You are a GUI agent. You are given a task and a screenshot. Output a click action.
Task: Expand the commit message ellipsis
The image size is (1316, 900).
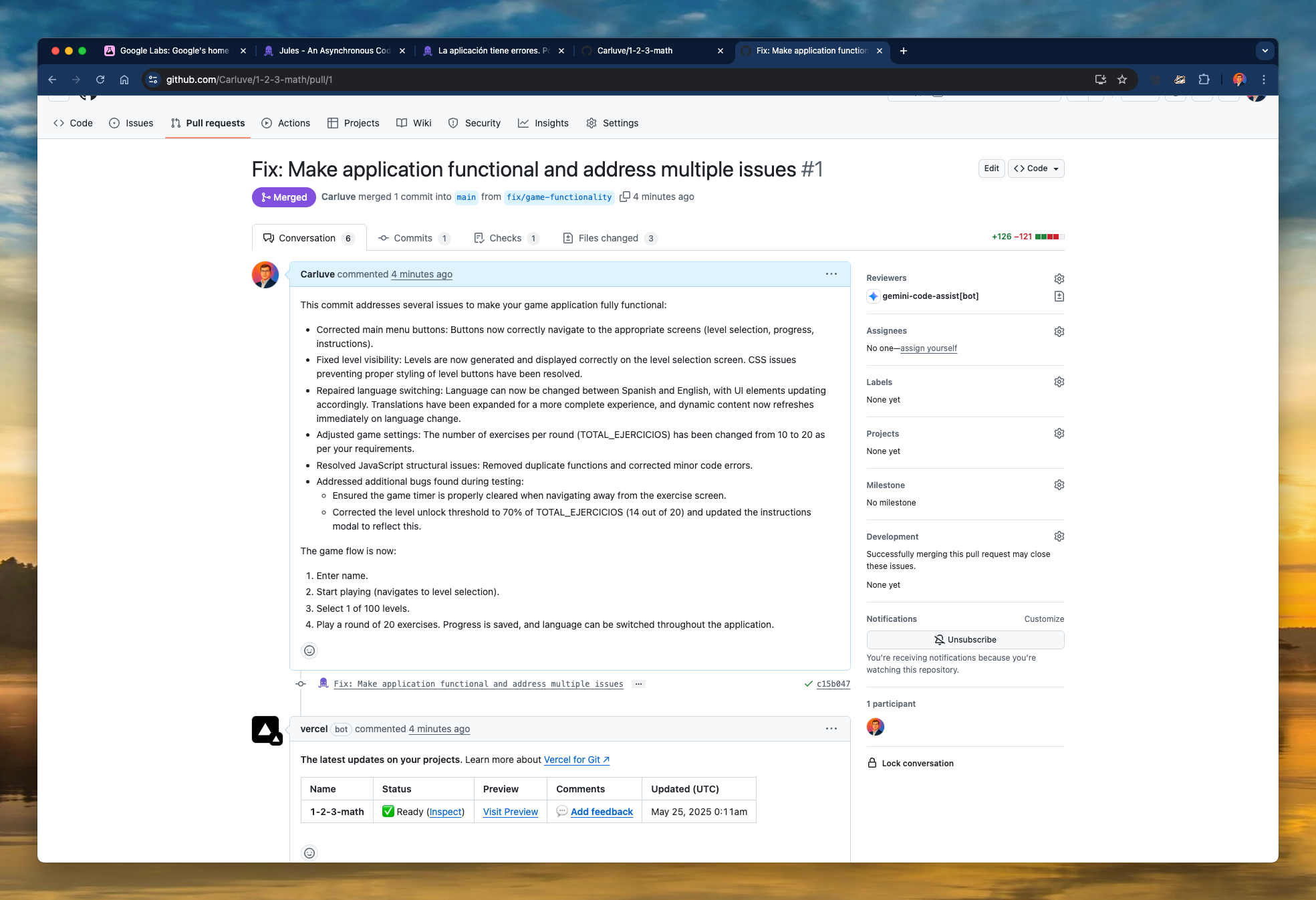(x=638, y=683)
